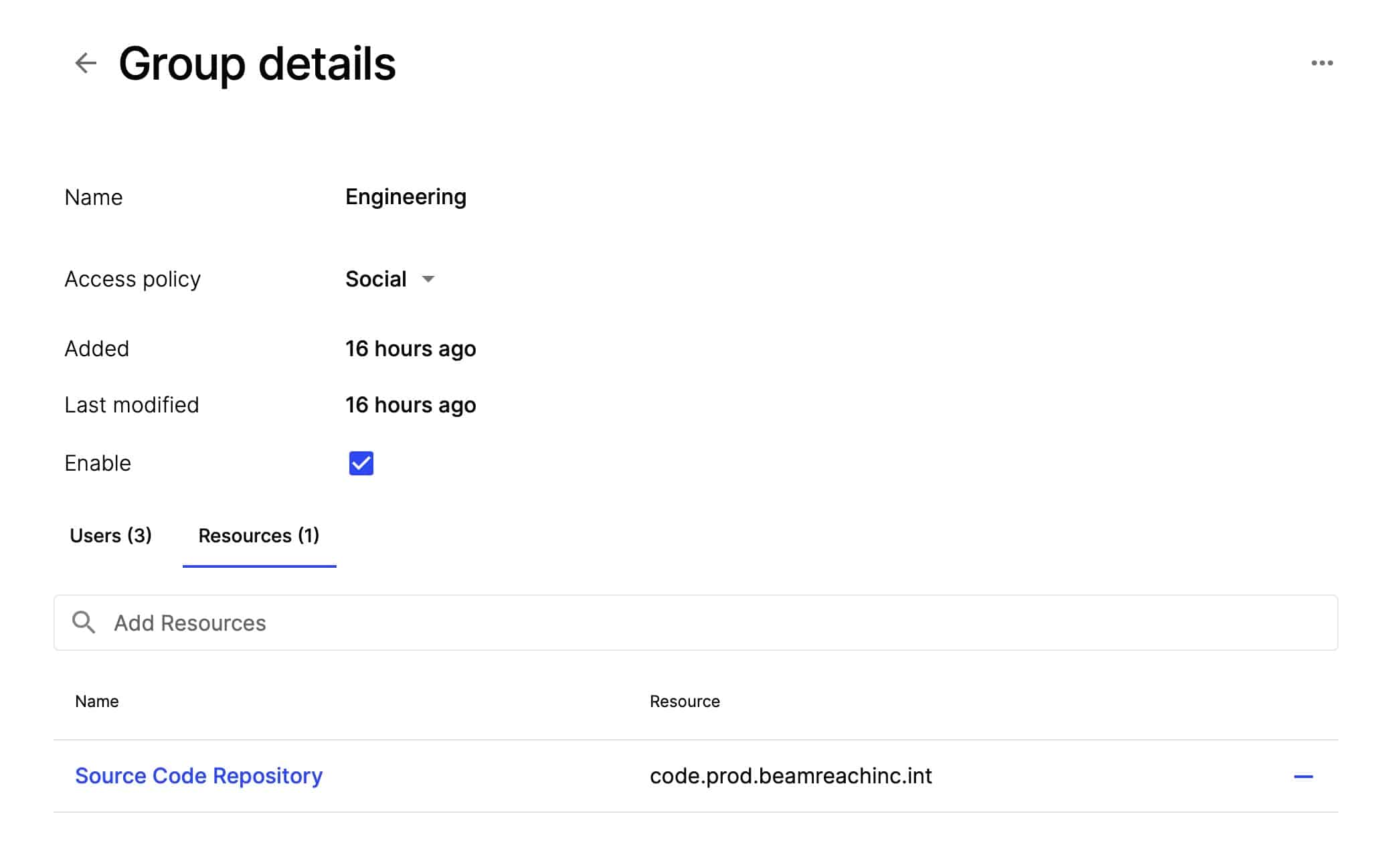The image size is (1400, 849).
Task: Uncheck the Enable checkbox
Action: point(361,463)
